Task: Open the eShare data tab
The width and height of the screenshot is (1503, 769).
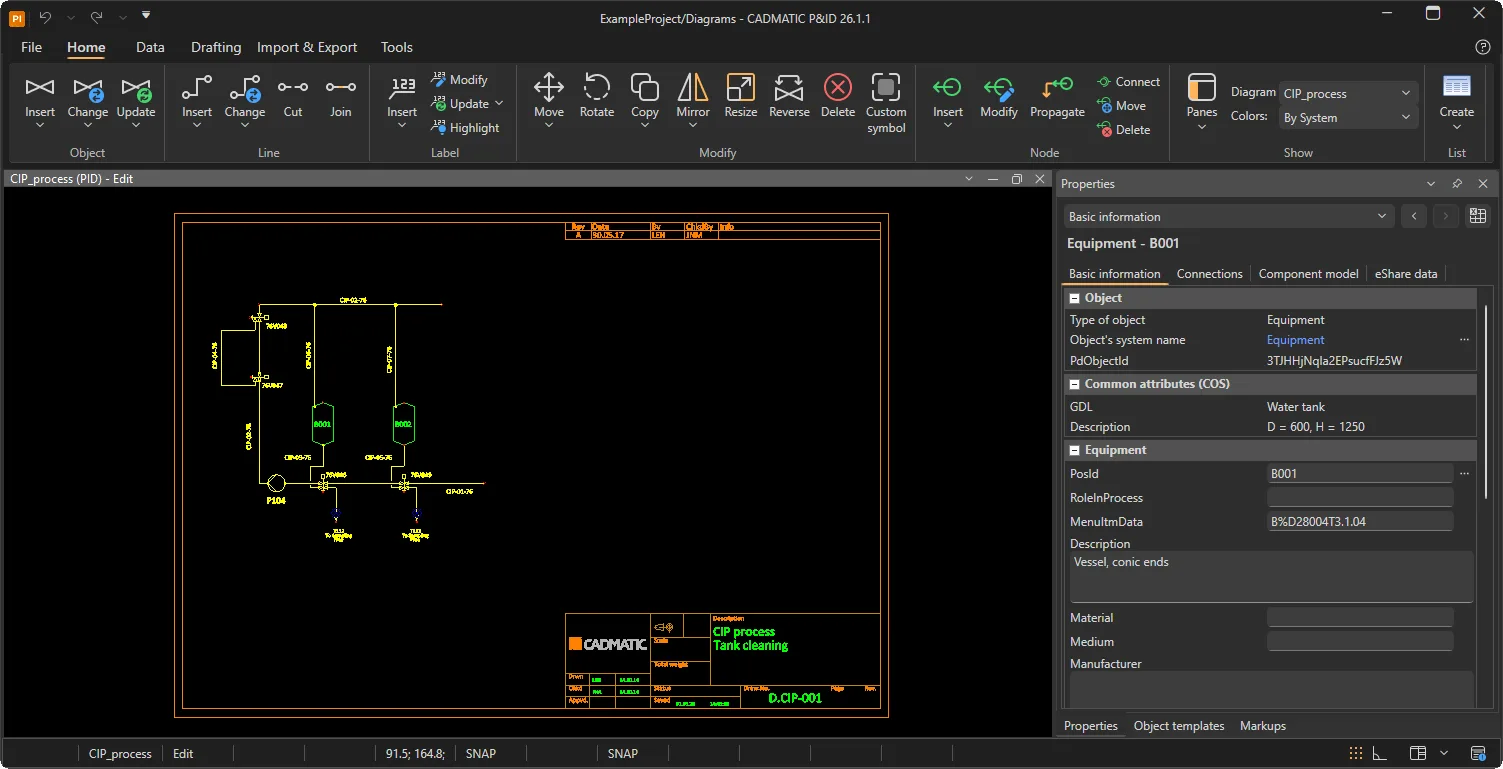Action: (1406, 274)
